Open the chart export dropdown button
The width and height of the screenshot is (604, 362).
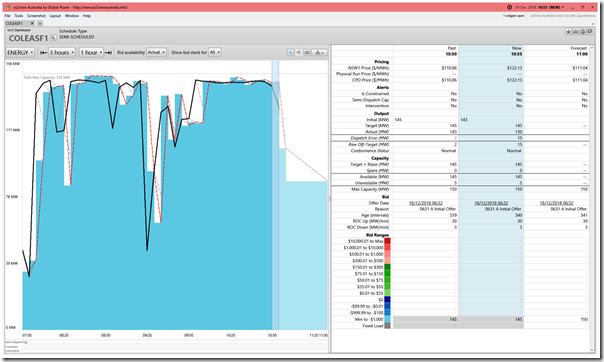click(x=319, y=52)
